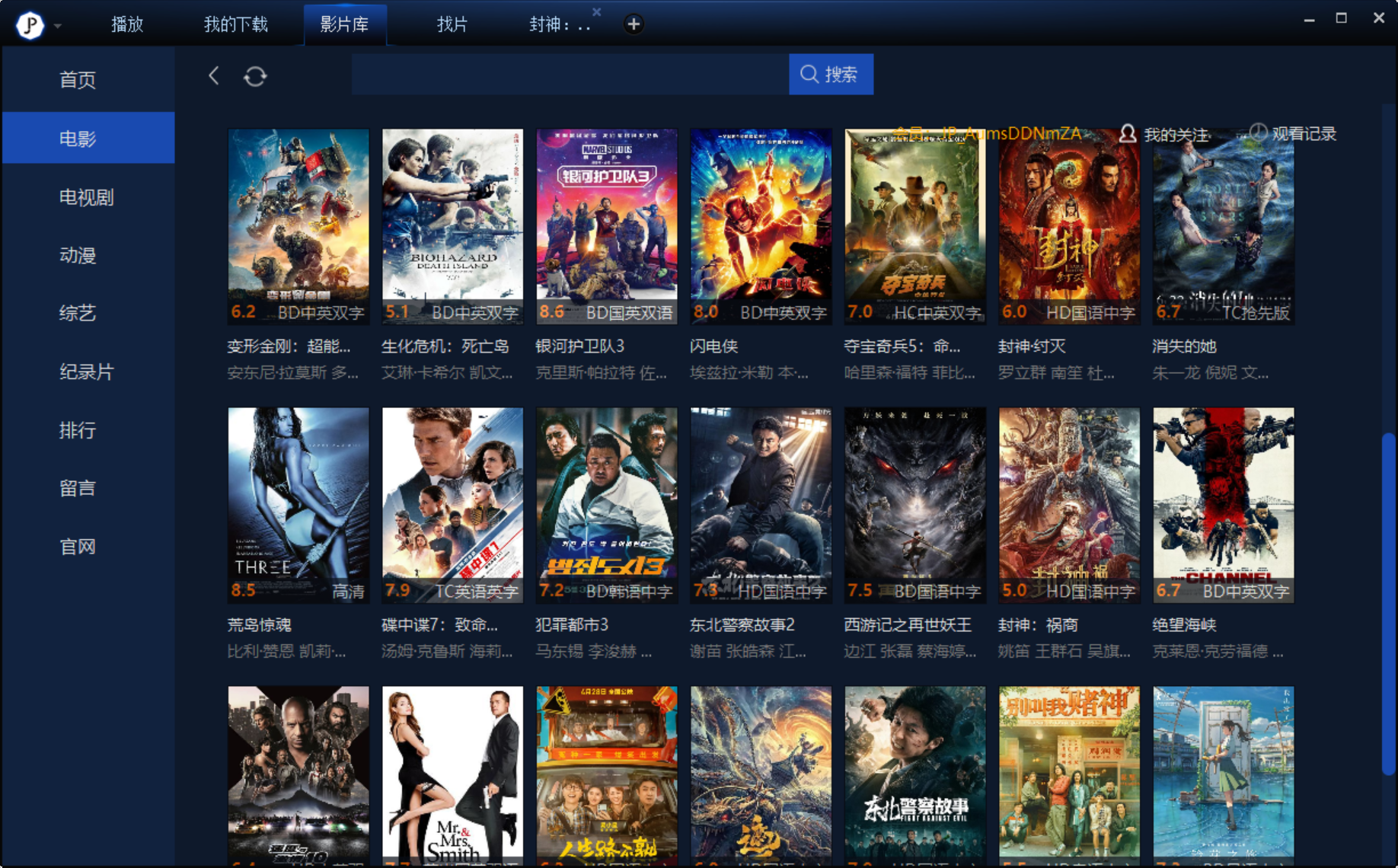Open the 东北警察故事 poster in bottom row
Image resolution: width=1398 pixels, height=868 pixels.
coord(915,776)
